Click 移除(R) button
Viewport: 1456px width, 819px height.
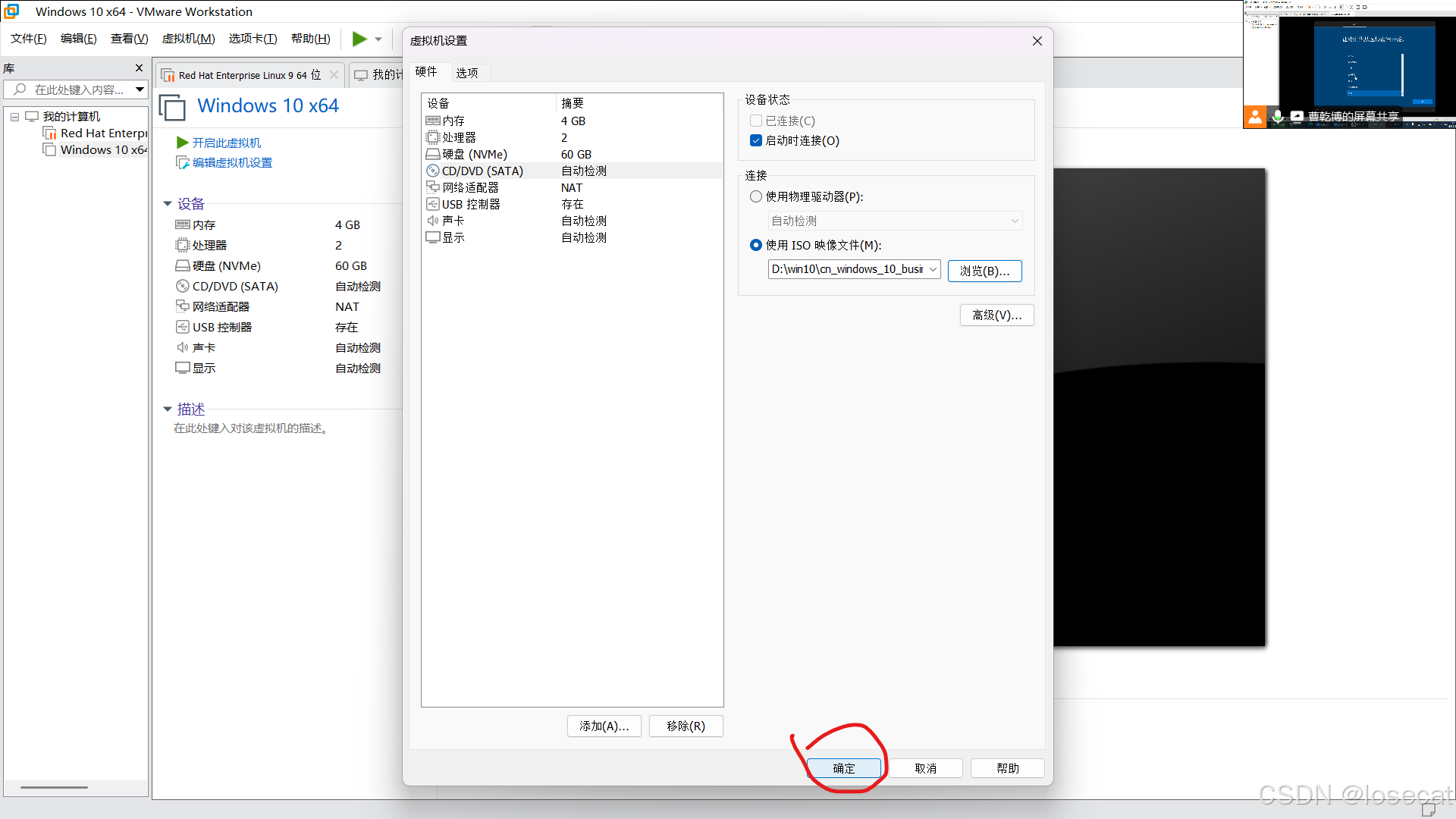pyautogui.click(x=686, y=726)
